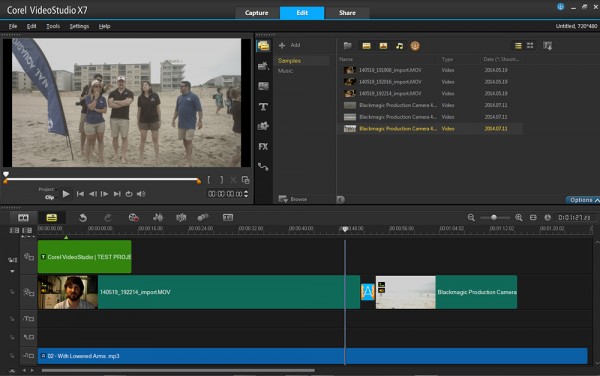Open the Media library panel

coord(263,46)
